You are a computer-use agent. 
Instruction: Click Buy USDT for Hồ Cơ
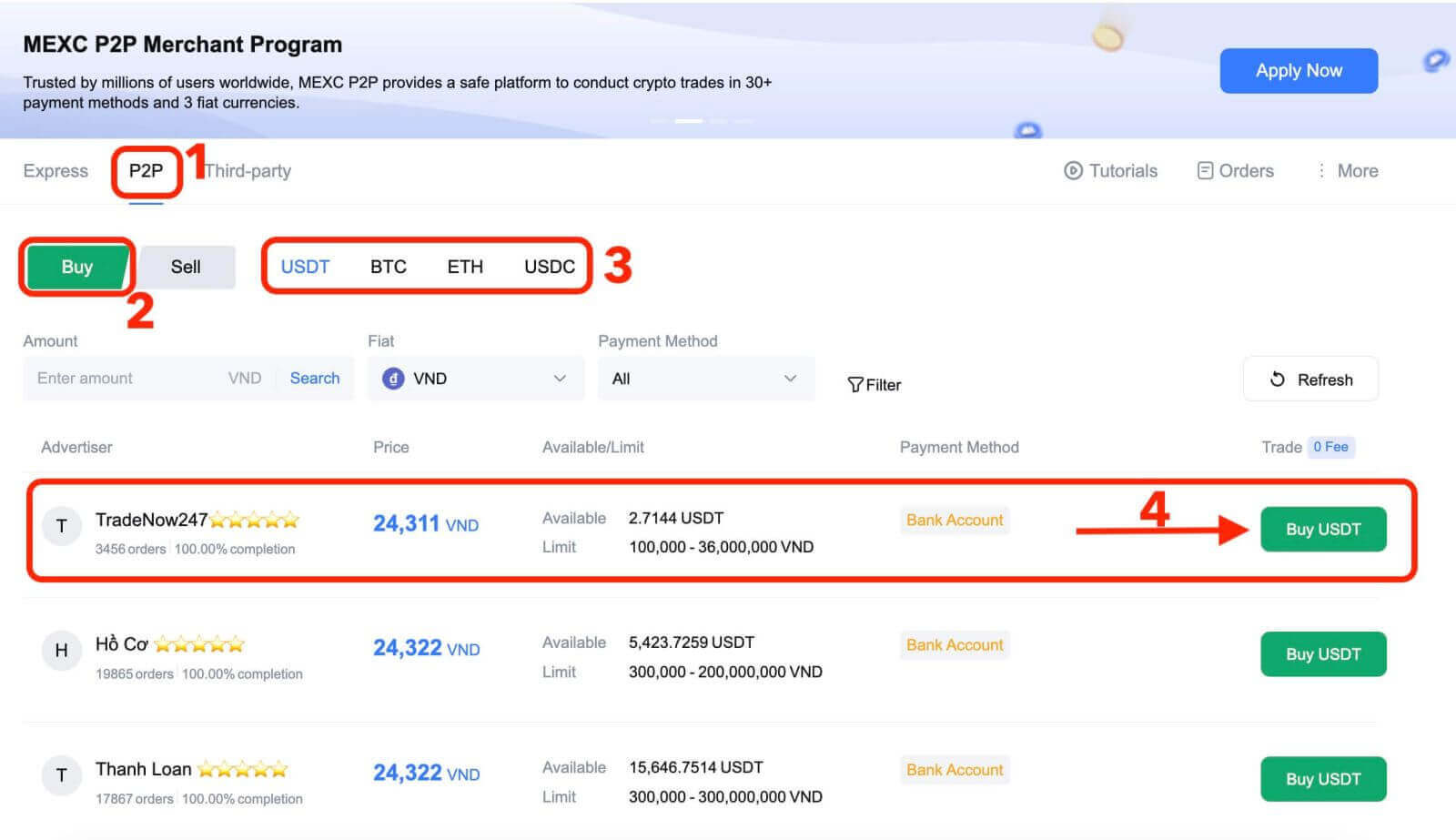pos(1323,653)
